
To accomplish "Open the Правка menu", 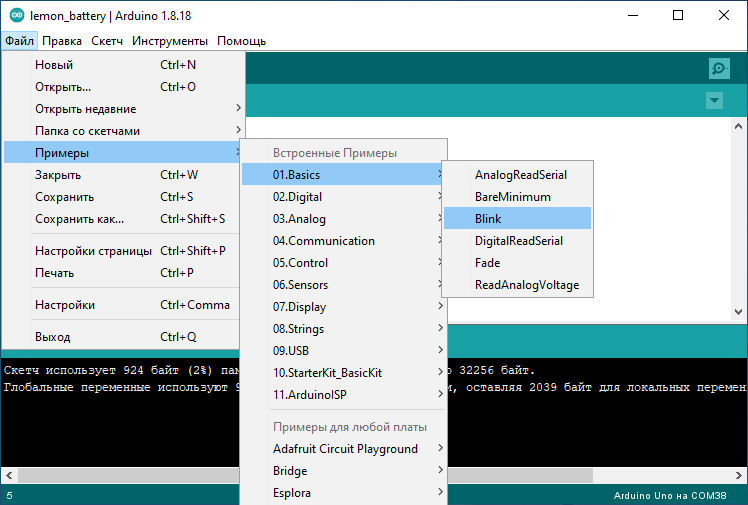I will [x=62, y=41].
